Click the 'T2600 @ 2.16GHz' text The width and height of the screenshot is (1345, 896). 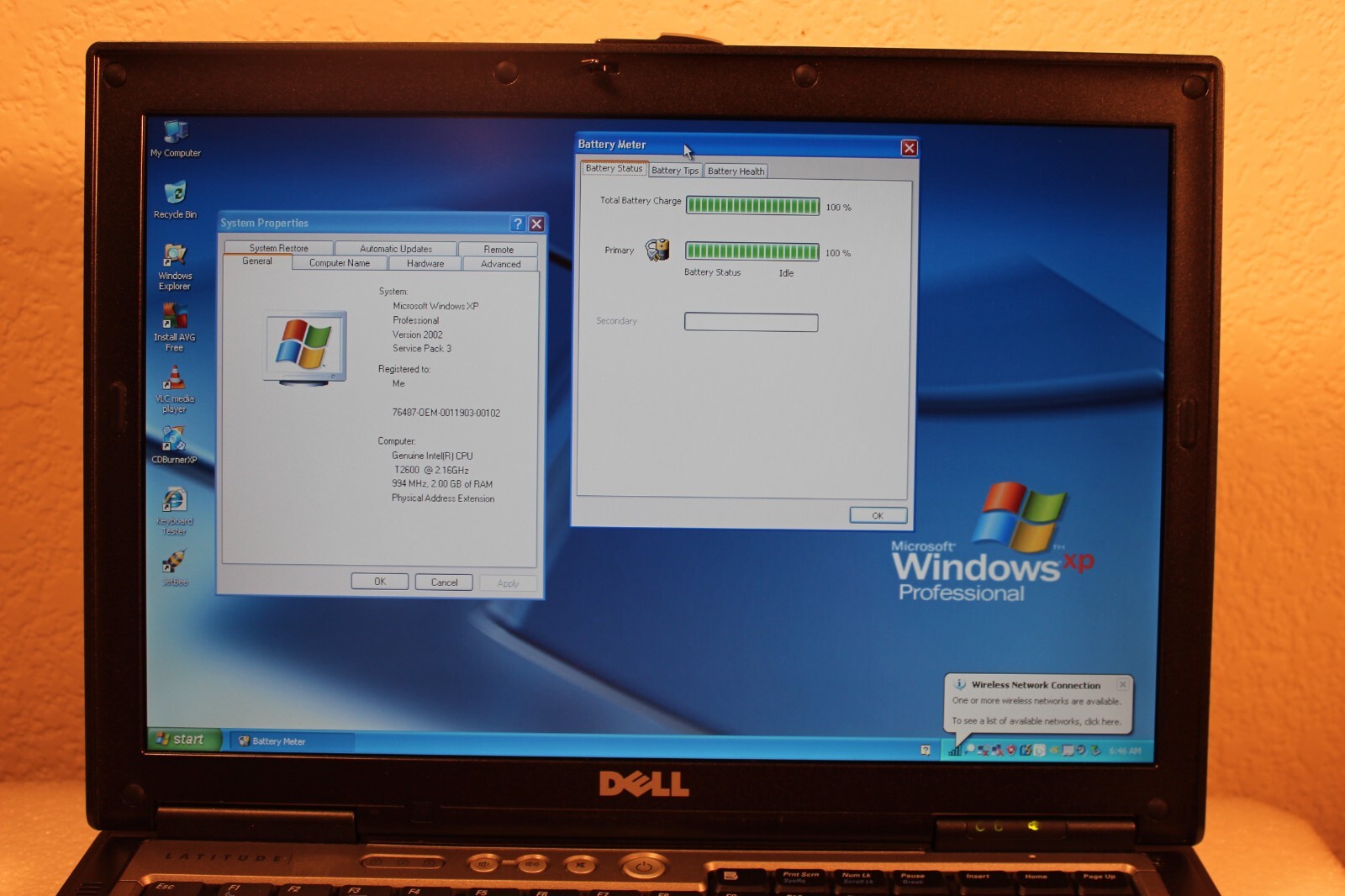point(431,470)
